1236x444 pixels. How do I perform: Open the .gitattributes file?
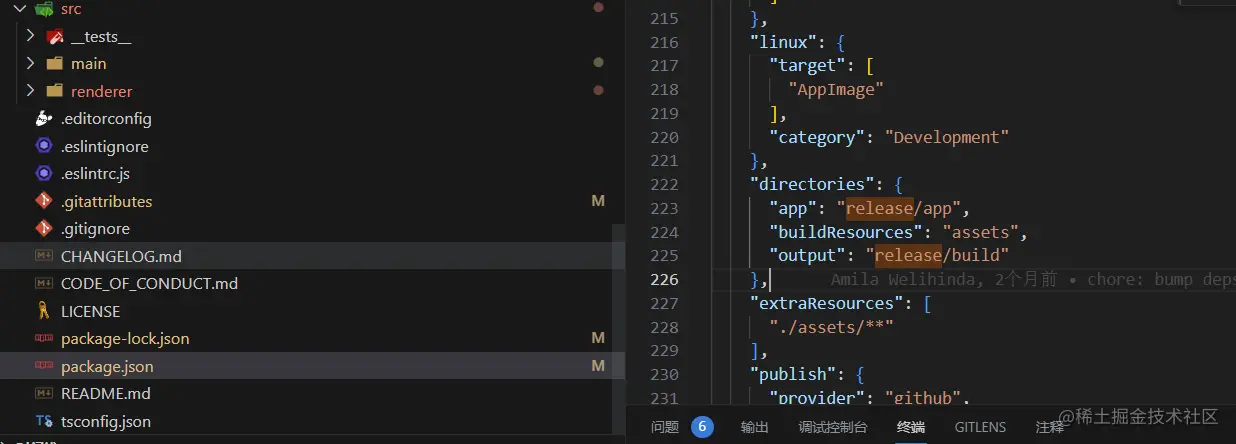(107, 201)
